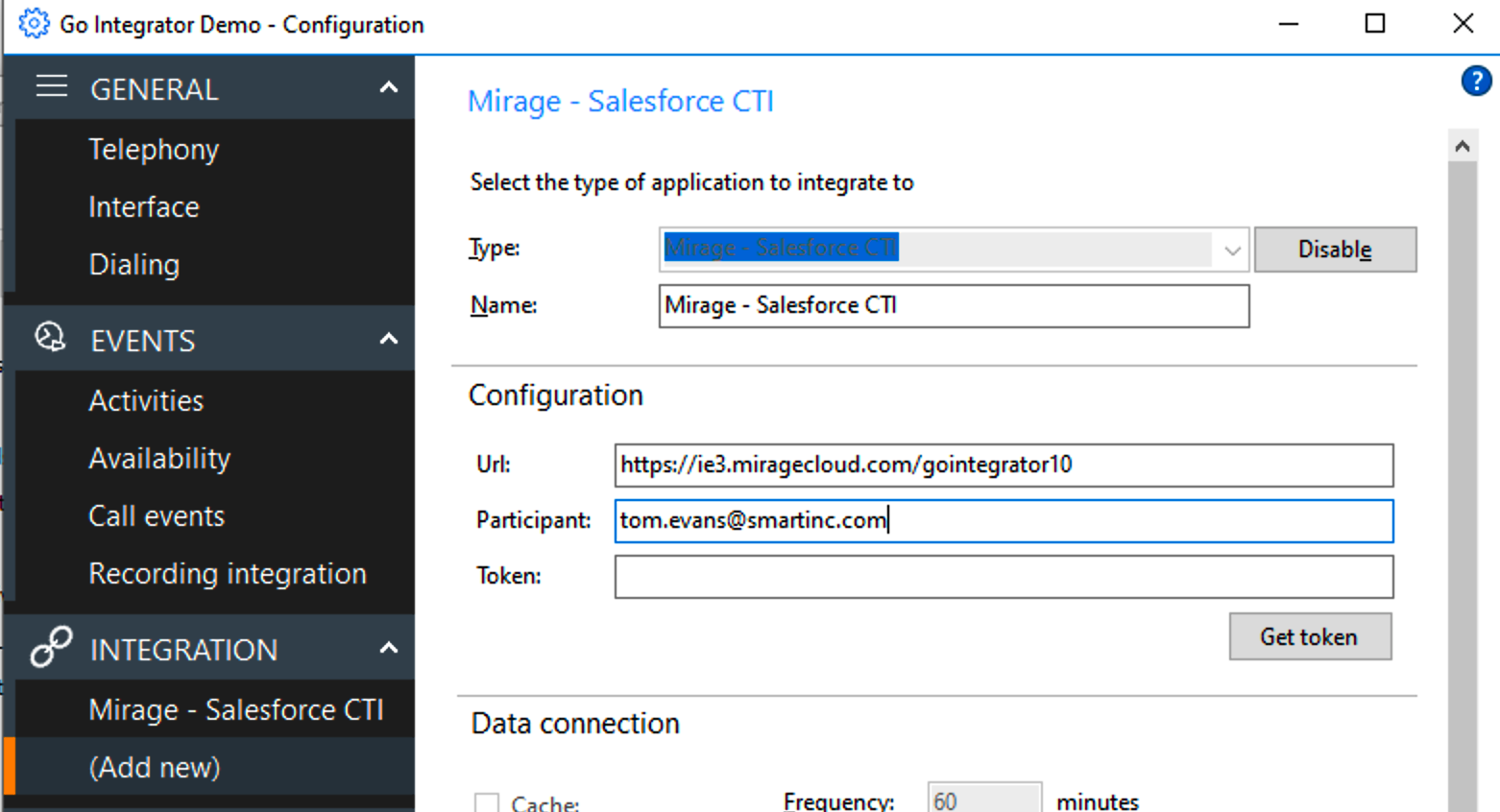Click the hamburger menu icon beside GENERAL
The width and height of the screenshot is (1500, 812).
coord(52,87)
